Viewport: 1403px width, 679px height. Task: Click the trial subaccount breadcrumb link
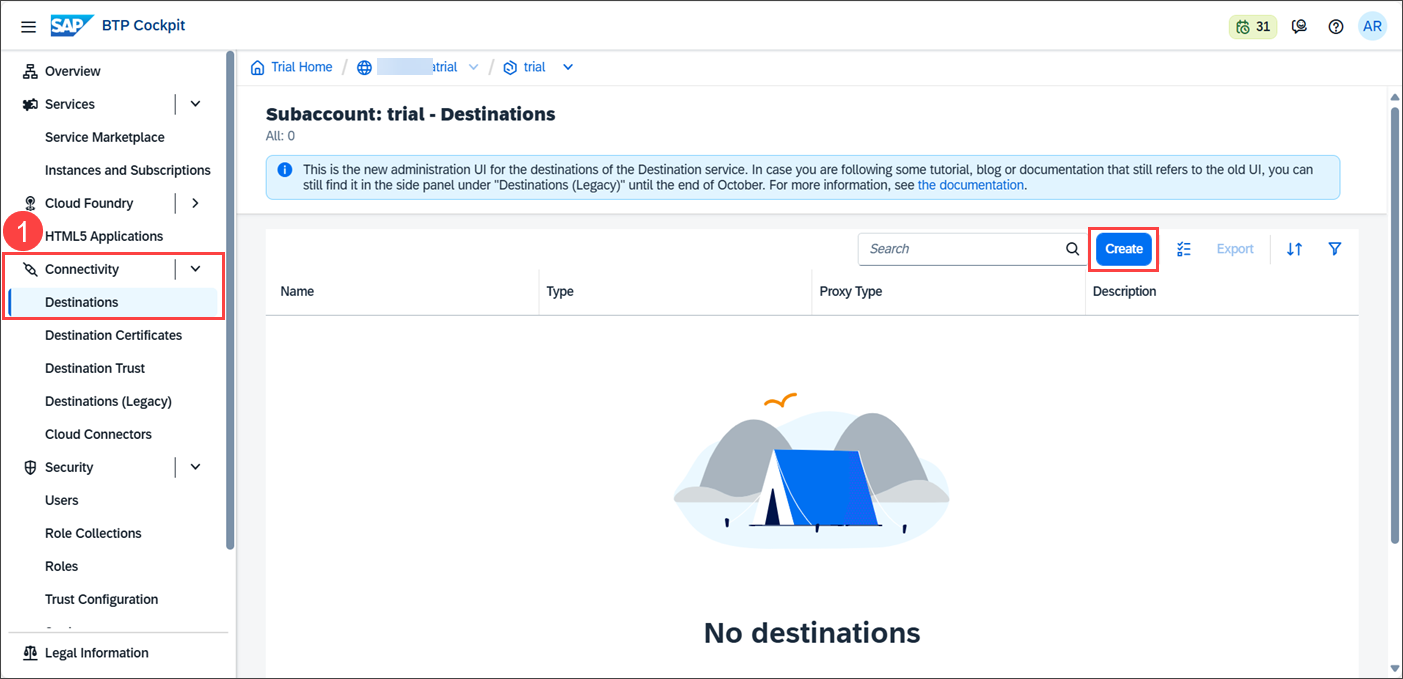click(x=535, y=67)
